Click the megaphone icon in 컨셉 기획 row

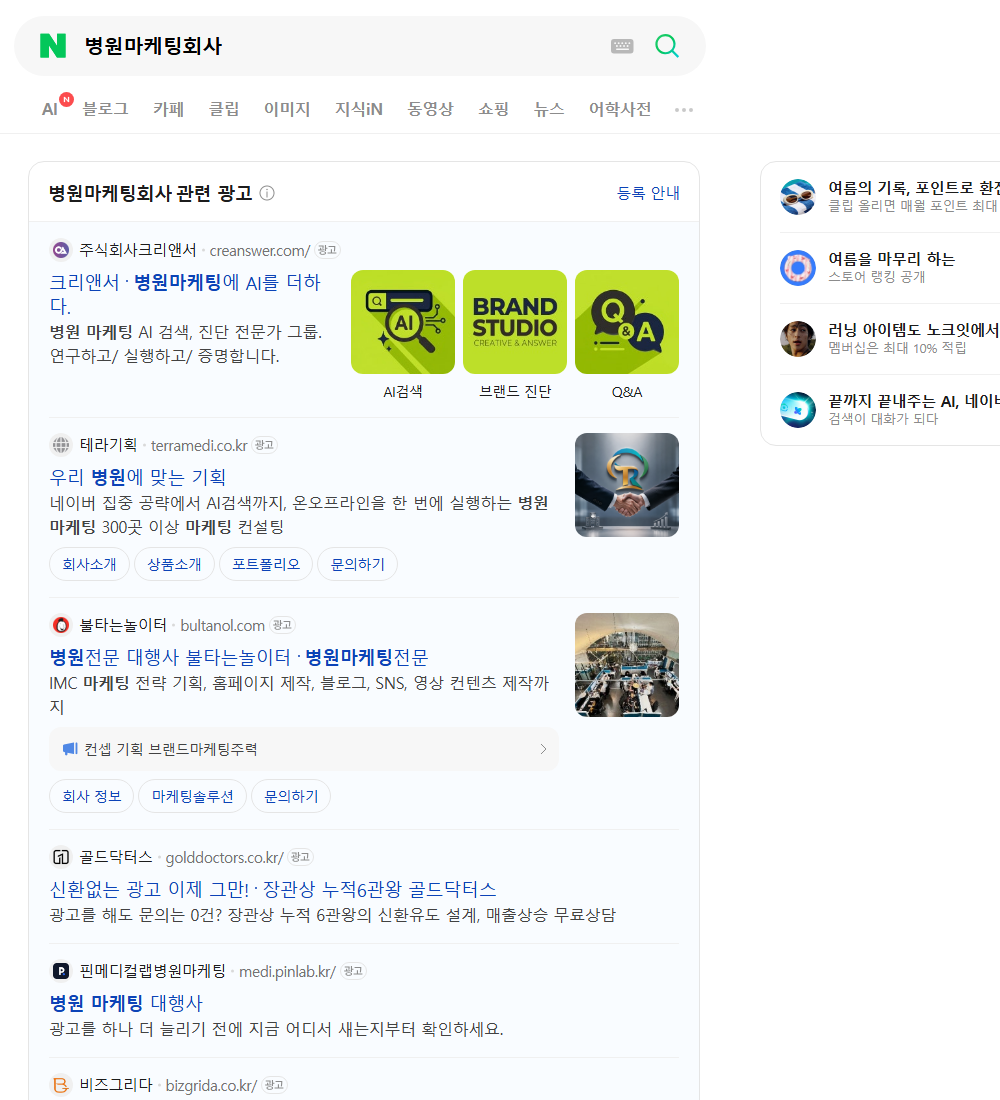pyautogui.click(x=69, y=749)
